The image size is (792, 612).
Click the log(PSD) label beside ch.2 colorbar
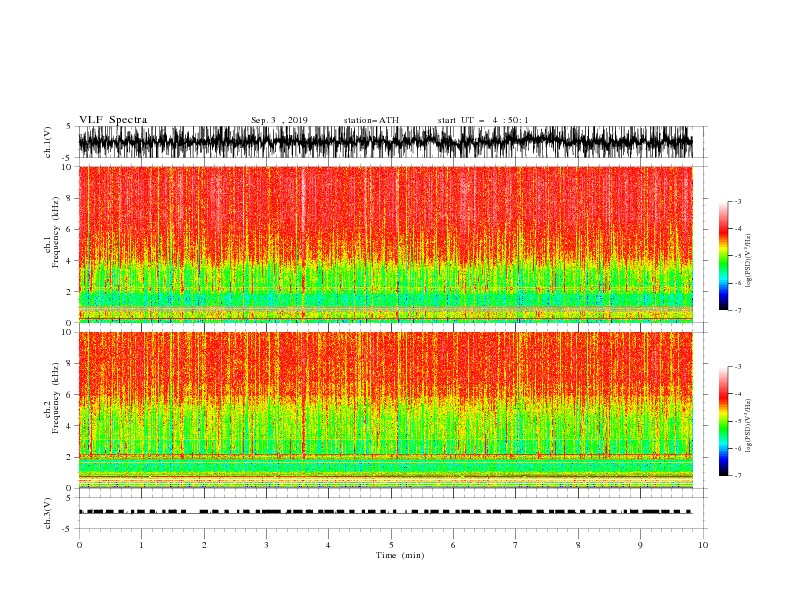[749, 426]
